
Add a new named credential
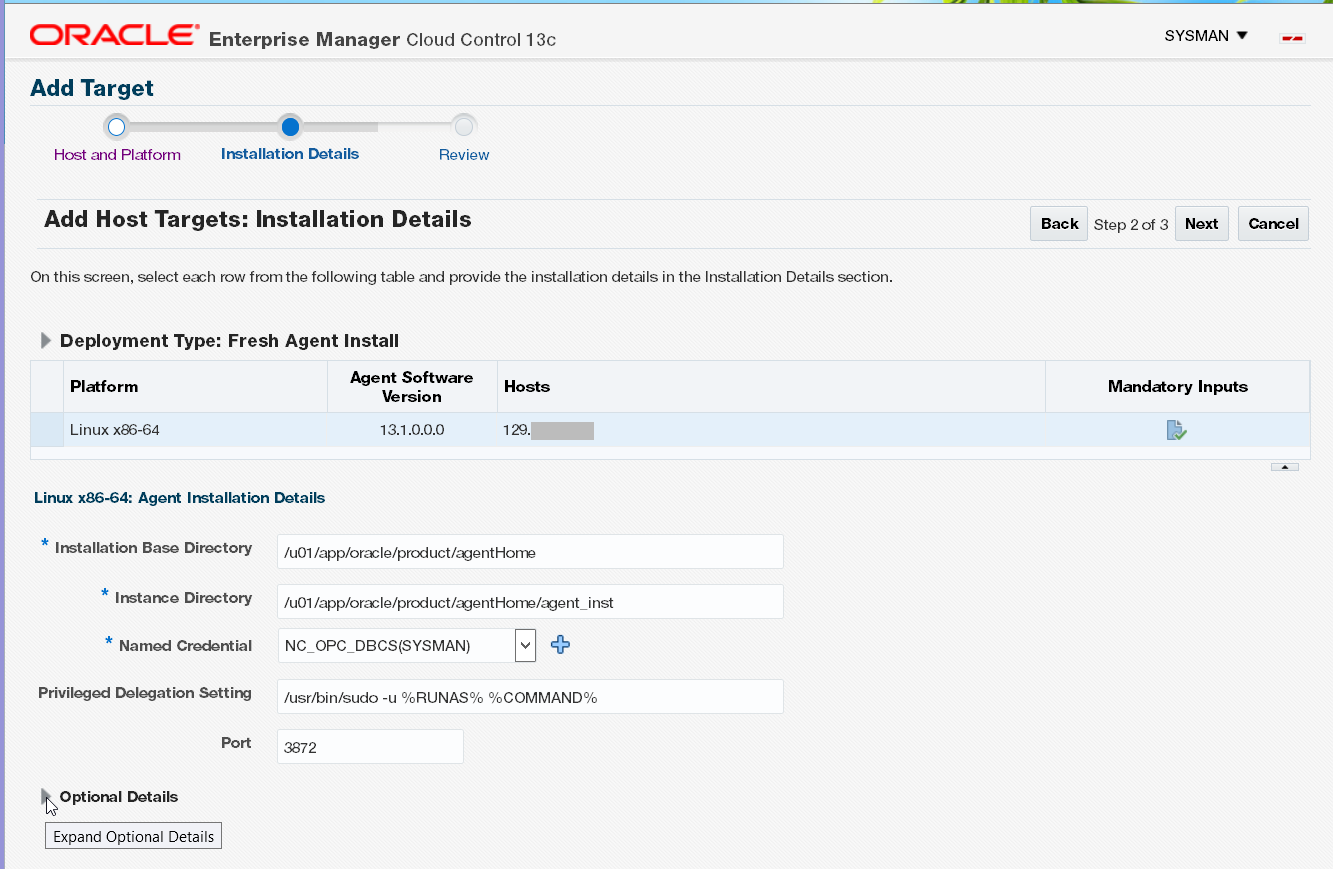(560, 645)
